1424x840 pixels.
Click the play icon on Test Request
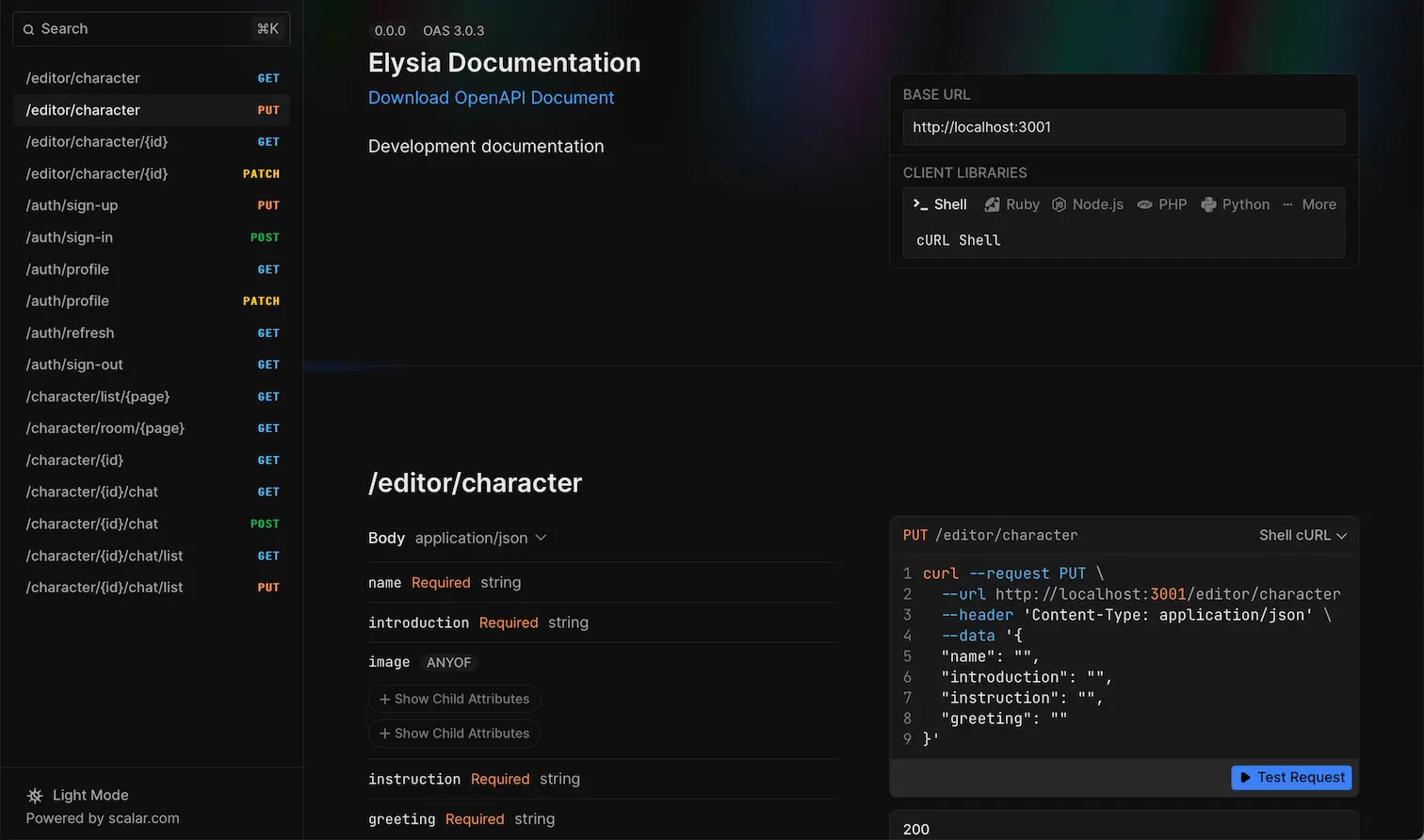click(1246, 777)
